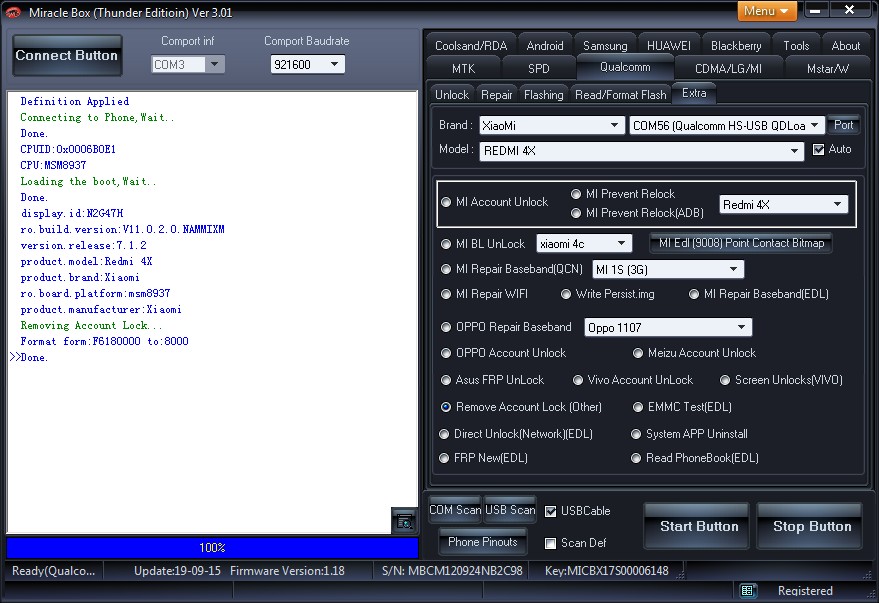879x603 pixels.
Task: Click the 100% blue progress bar
Action: click(x=212, y=548)
